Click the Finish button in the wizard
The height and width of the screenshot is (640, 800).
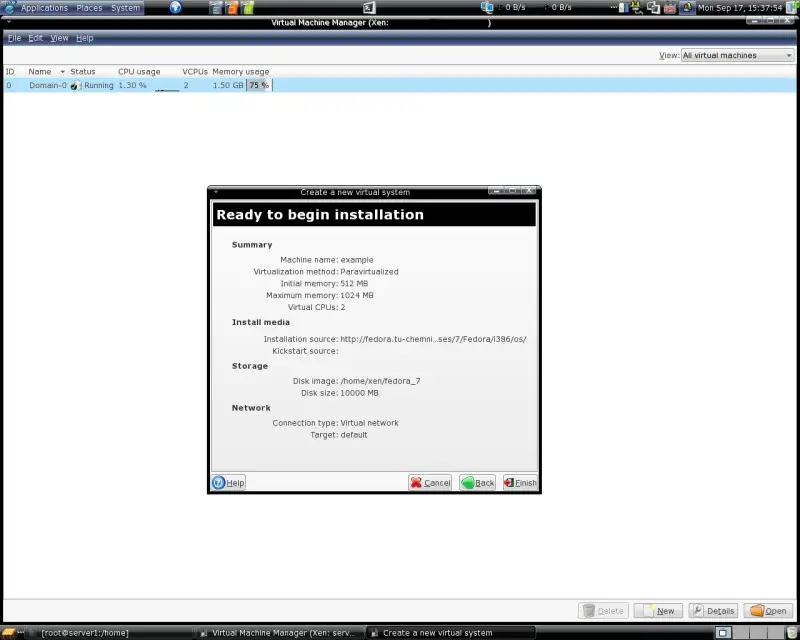pos(520,482)
